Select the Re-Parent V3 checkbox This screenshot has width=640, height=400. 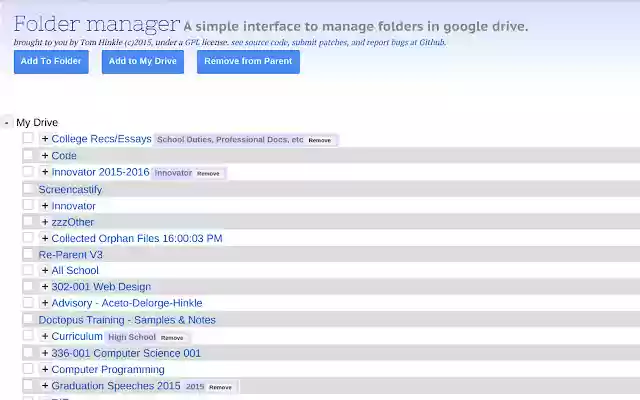[28, 254]
